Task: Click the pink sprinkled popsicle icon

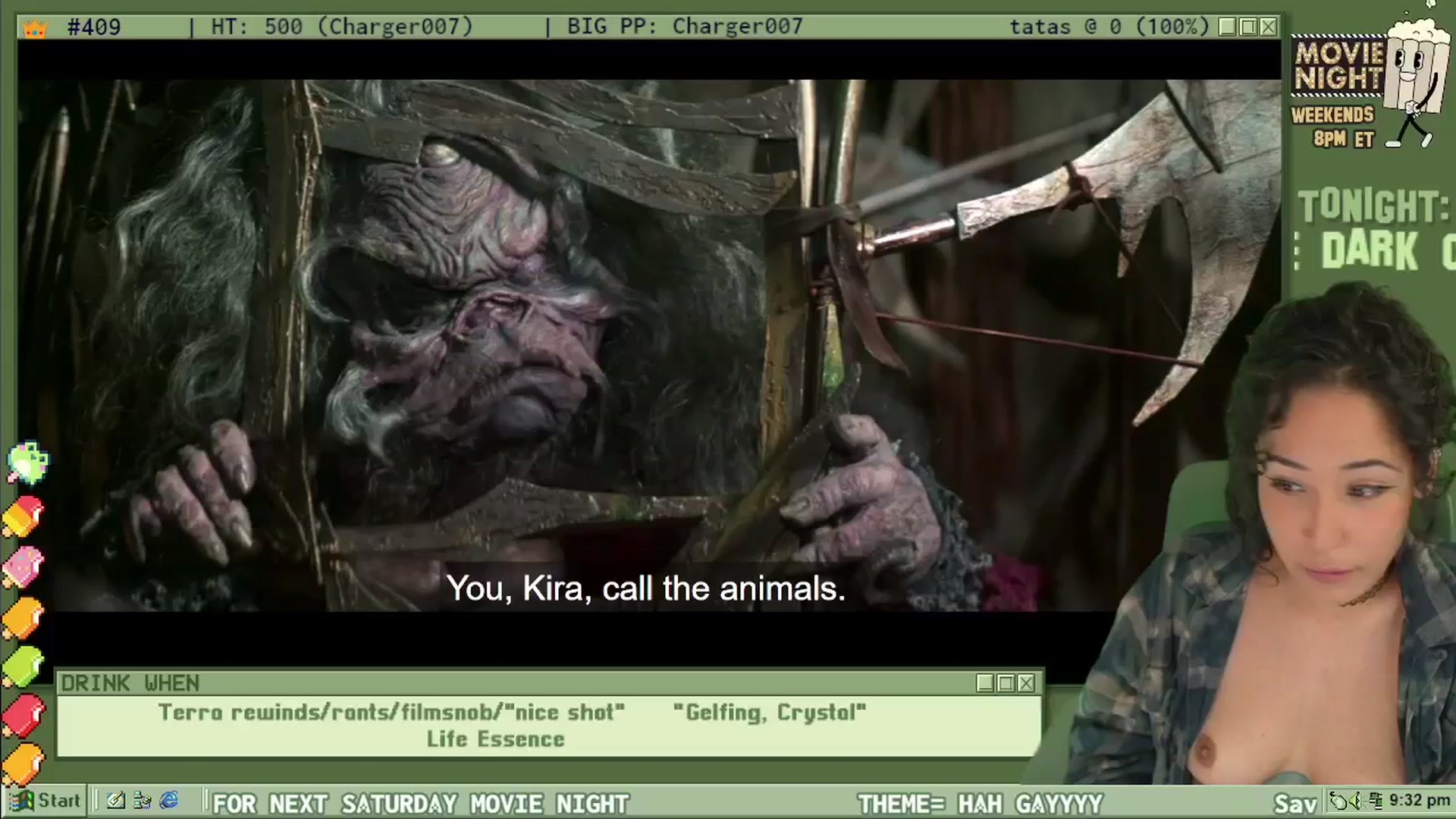Action: pos(24,567)
